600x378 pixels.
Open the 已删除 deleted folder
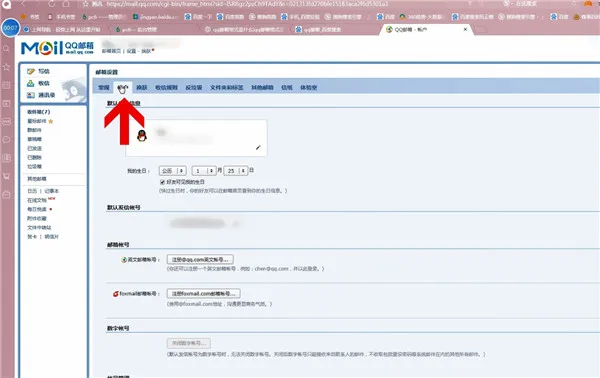pos(34,158)
